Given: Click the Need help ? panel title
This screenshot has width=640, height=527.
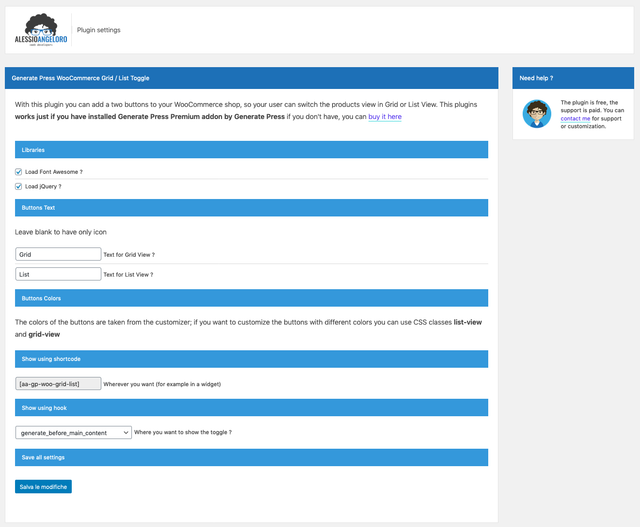Looking at the screenshot, I should (536, 78).
